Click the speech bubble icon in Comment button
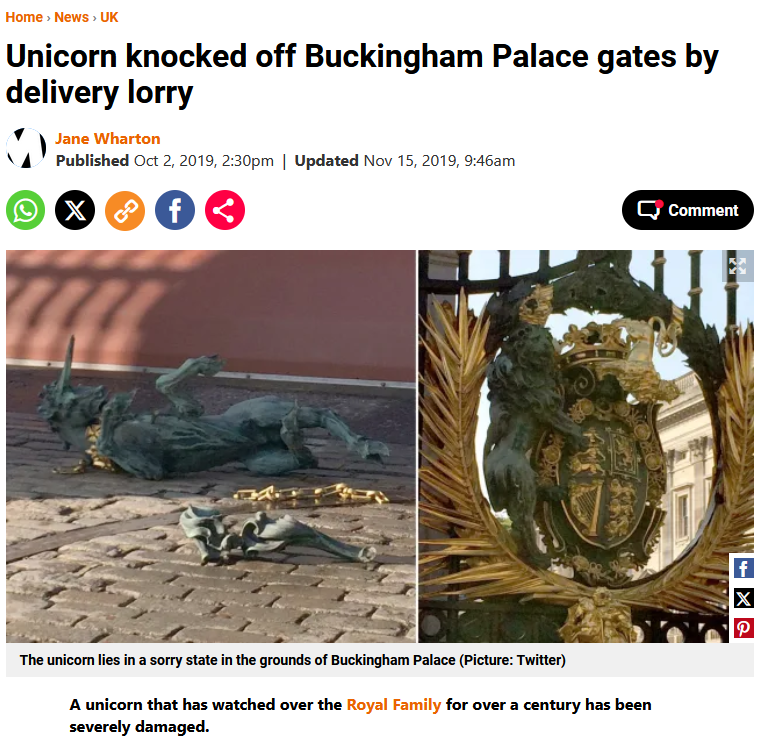 tap(650, 210)
